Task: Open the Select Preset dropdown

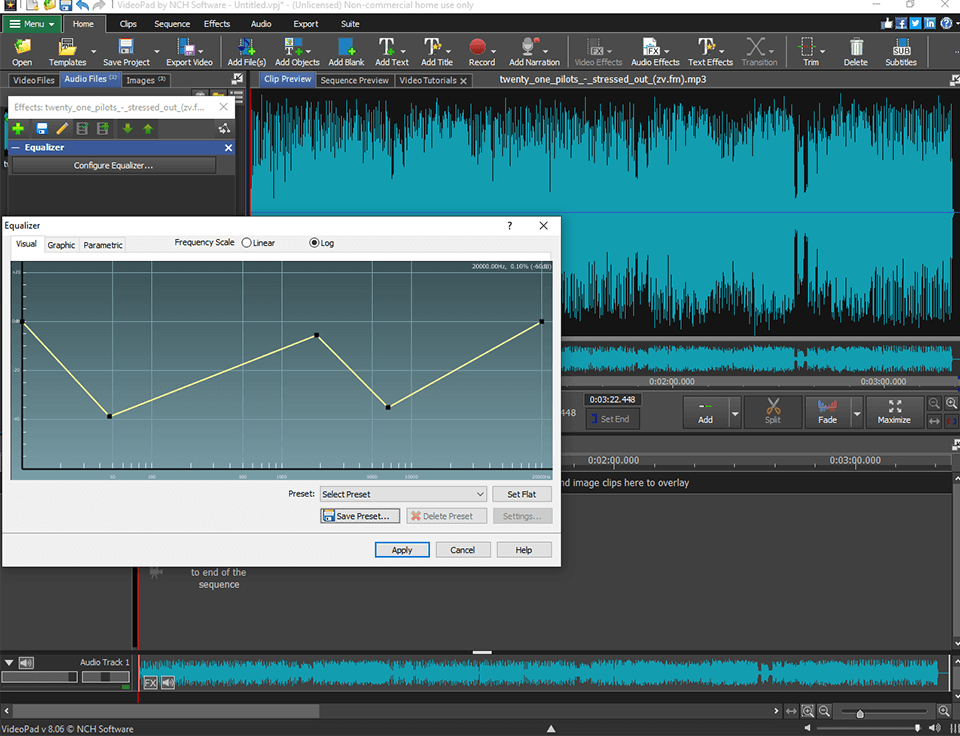Action: coord(403,493)
